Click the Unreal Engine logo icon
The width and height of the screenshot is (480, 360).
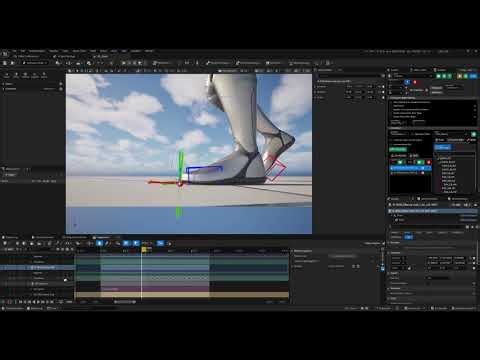tap(5, 53)
